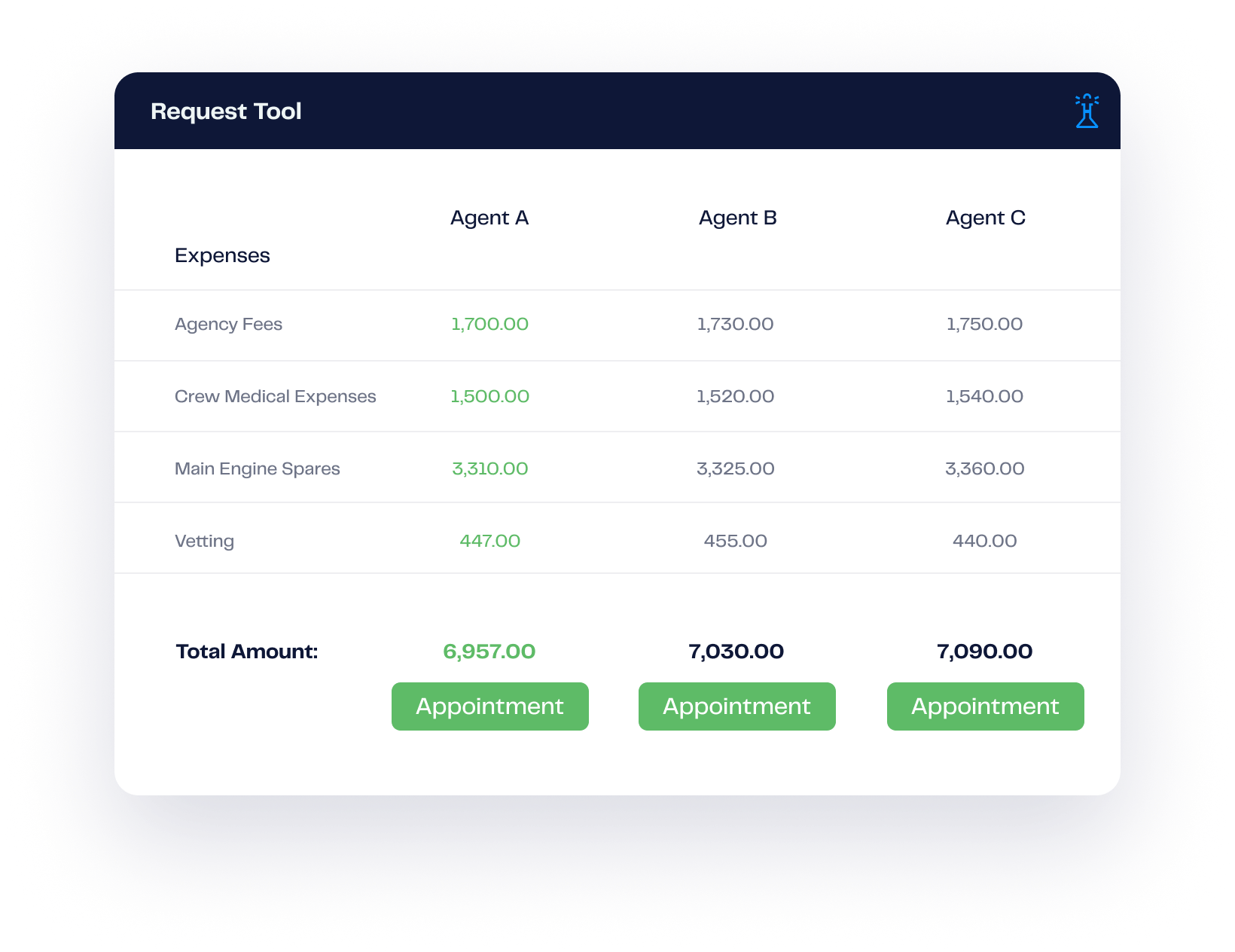Select the Agent A column header
The height and width of the screenshot is (952, 1235).
pyautogui.click(x=489, y=218)
